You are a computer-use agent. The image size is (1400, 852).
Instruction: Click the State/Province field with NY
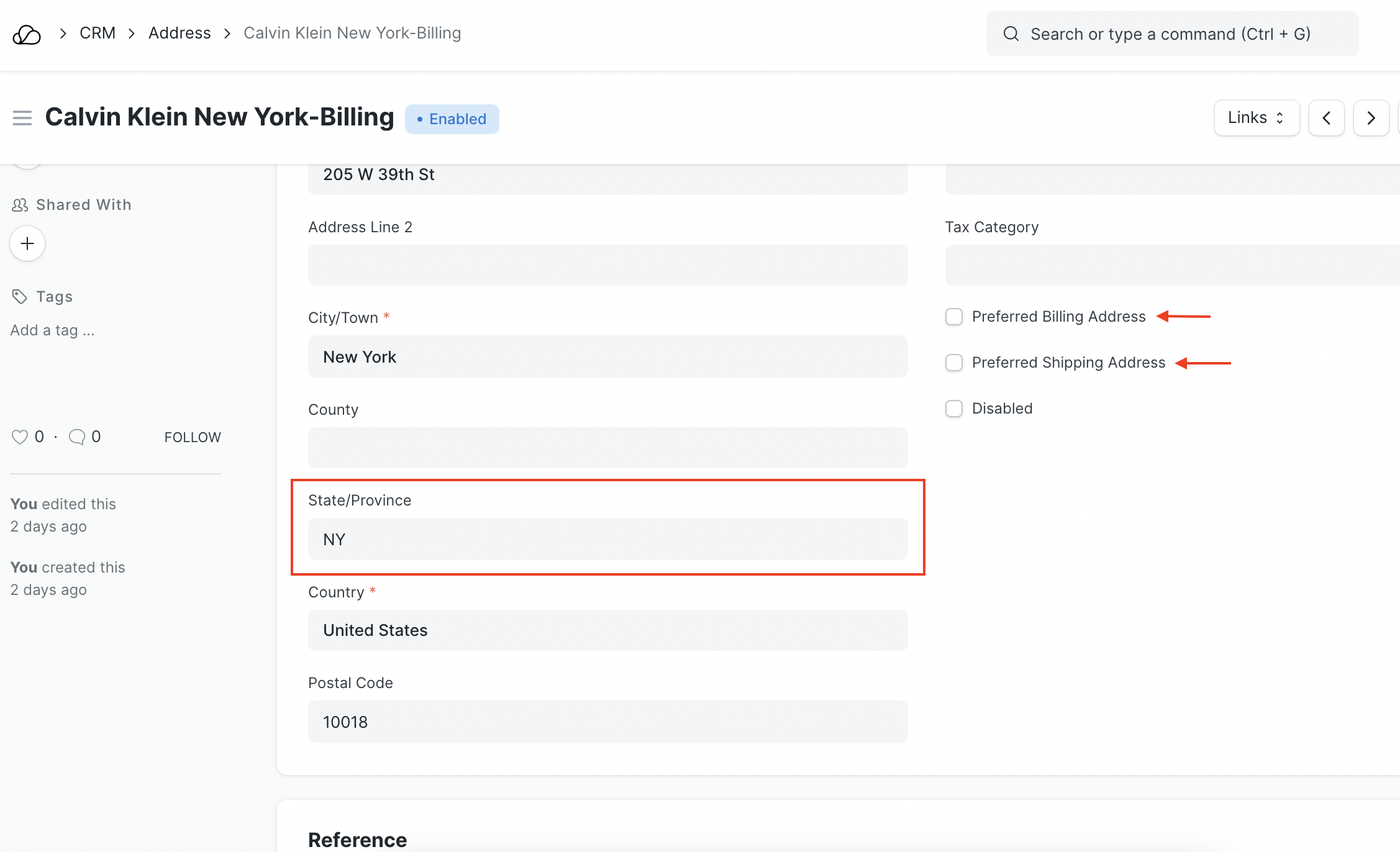point(607,539)
